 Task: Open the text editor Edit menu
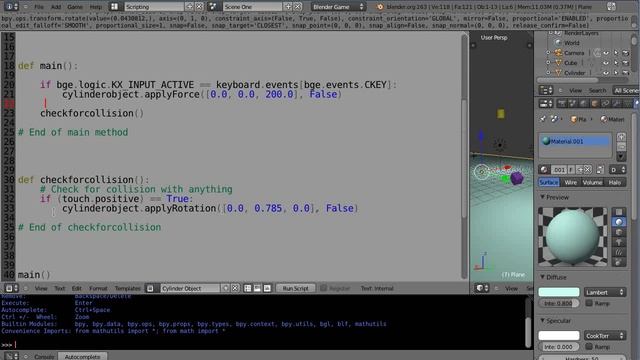[77, 288]
